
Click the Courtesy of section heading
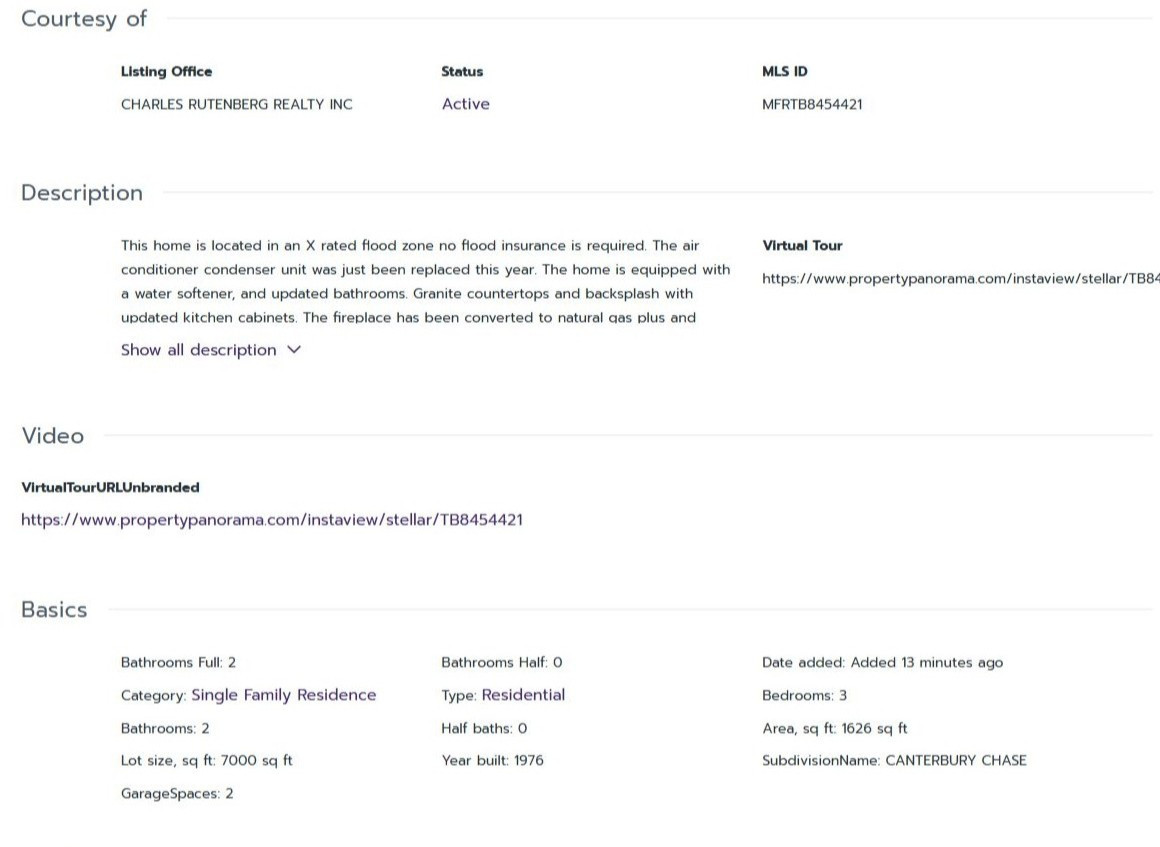pos(84,19)
